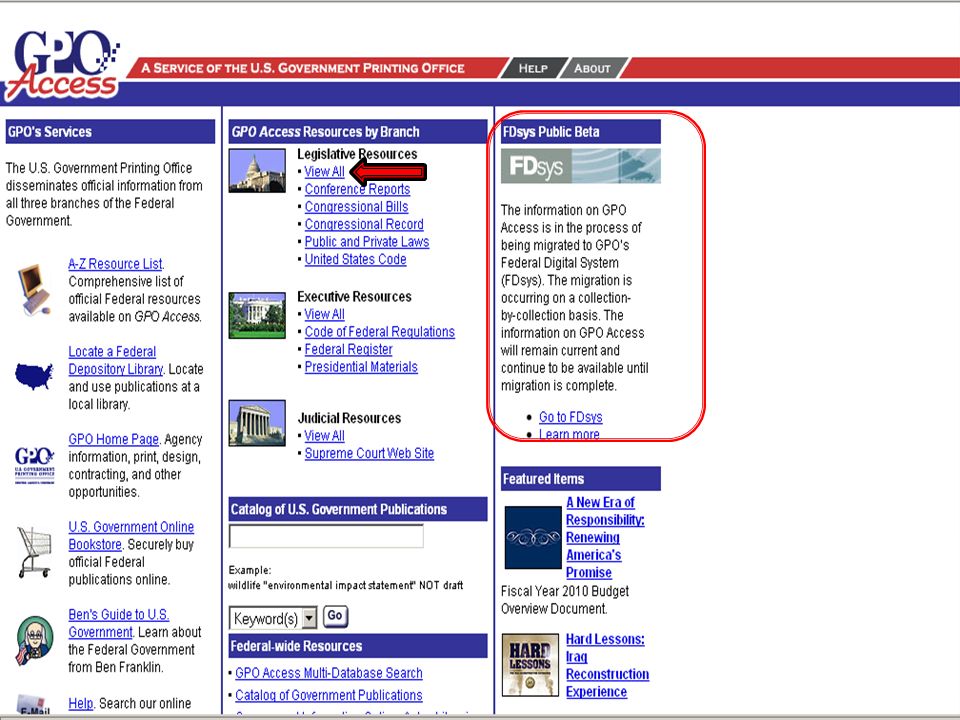Click the Ben Franklin cartoon icon

[x=34, y=640]
